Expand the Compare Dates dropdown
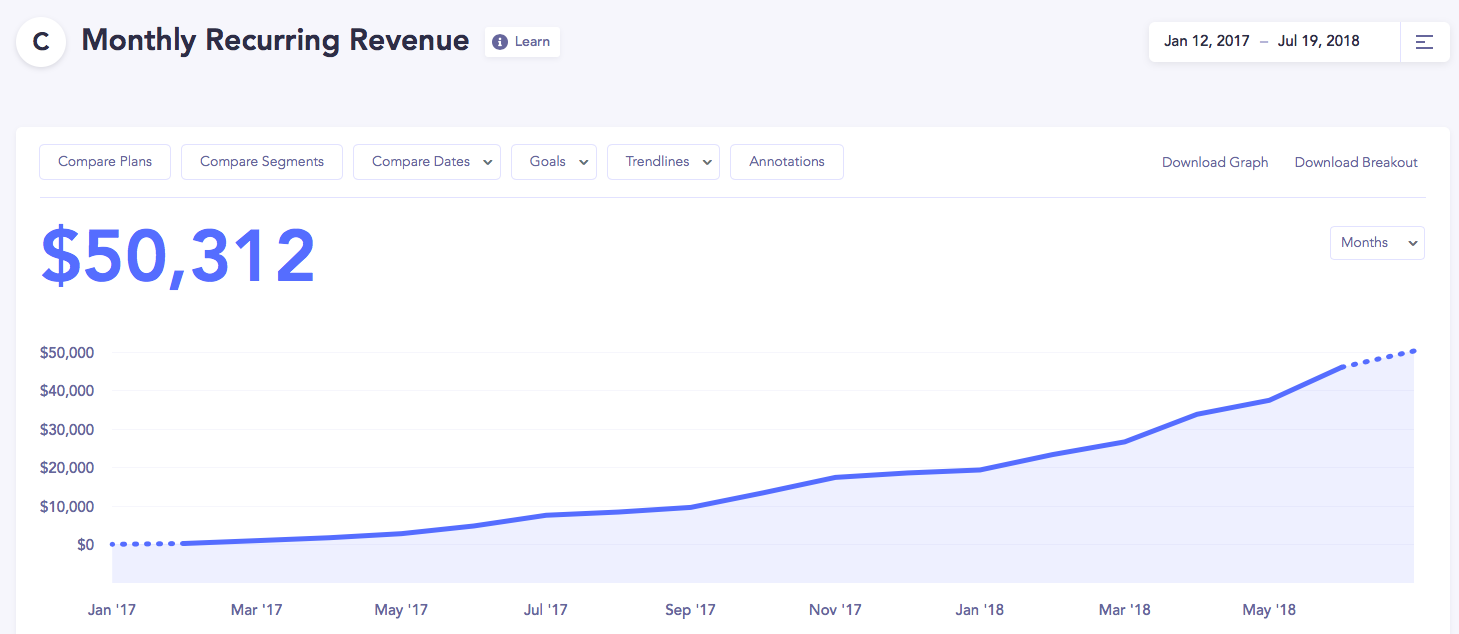The image size is (1459, 634). [427, 162]
